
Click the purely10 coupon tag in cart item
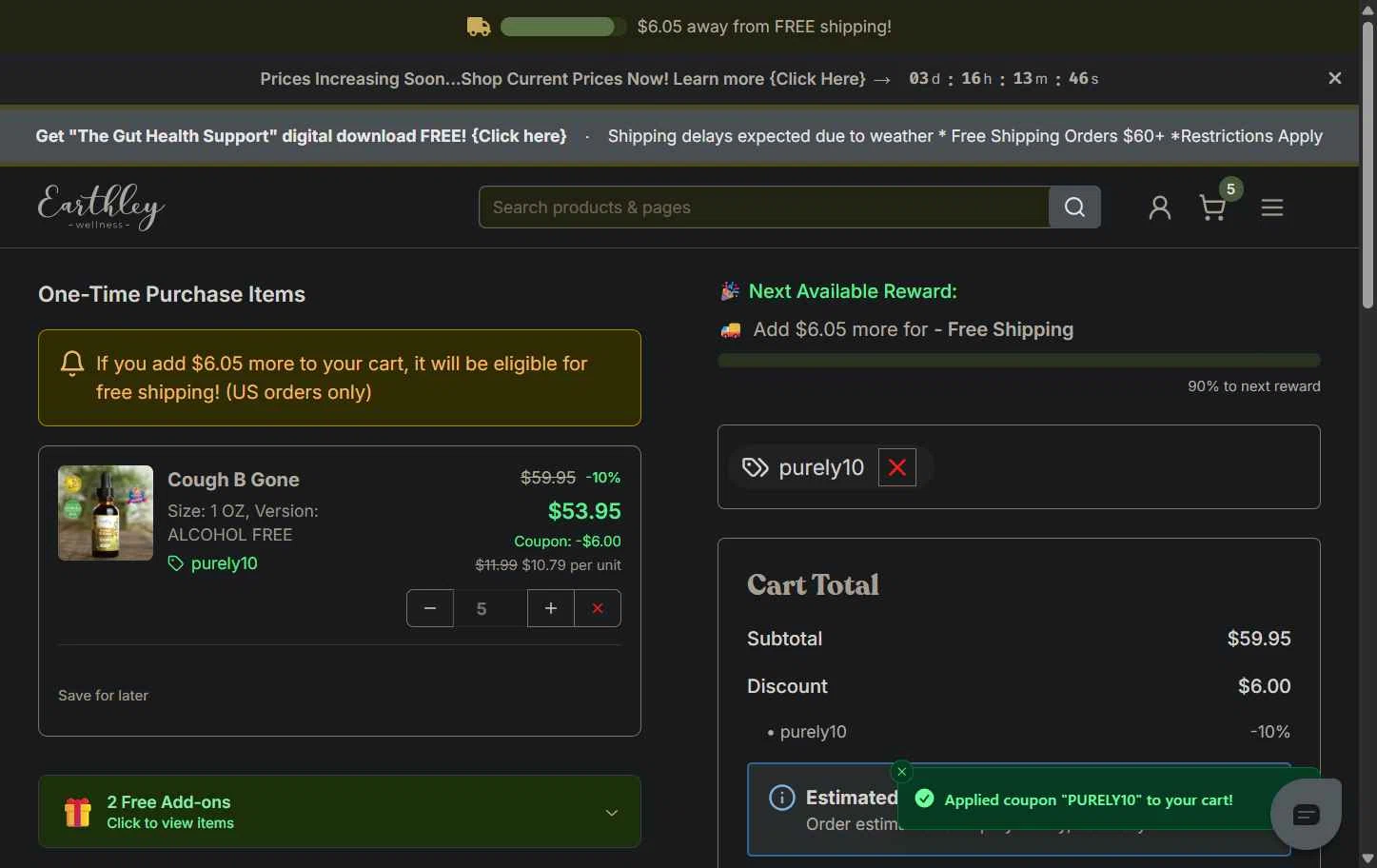[x=213, y=563]
